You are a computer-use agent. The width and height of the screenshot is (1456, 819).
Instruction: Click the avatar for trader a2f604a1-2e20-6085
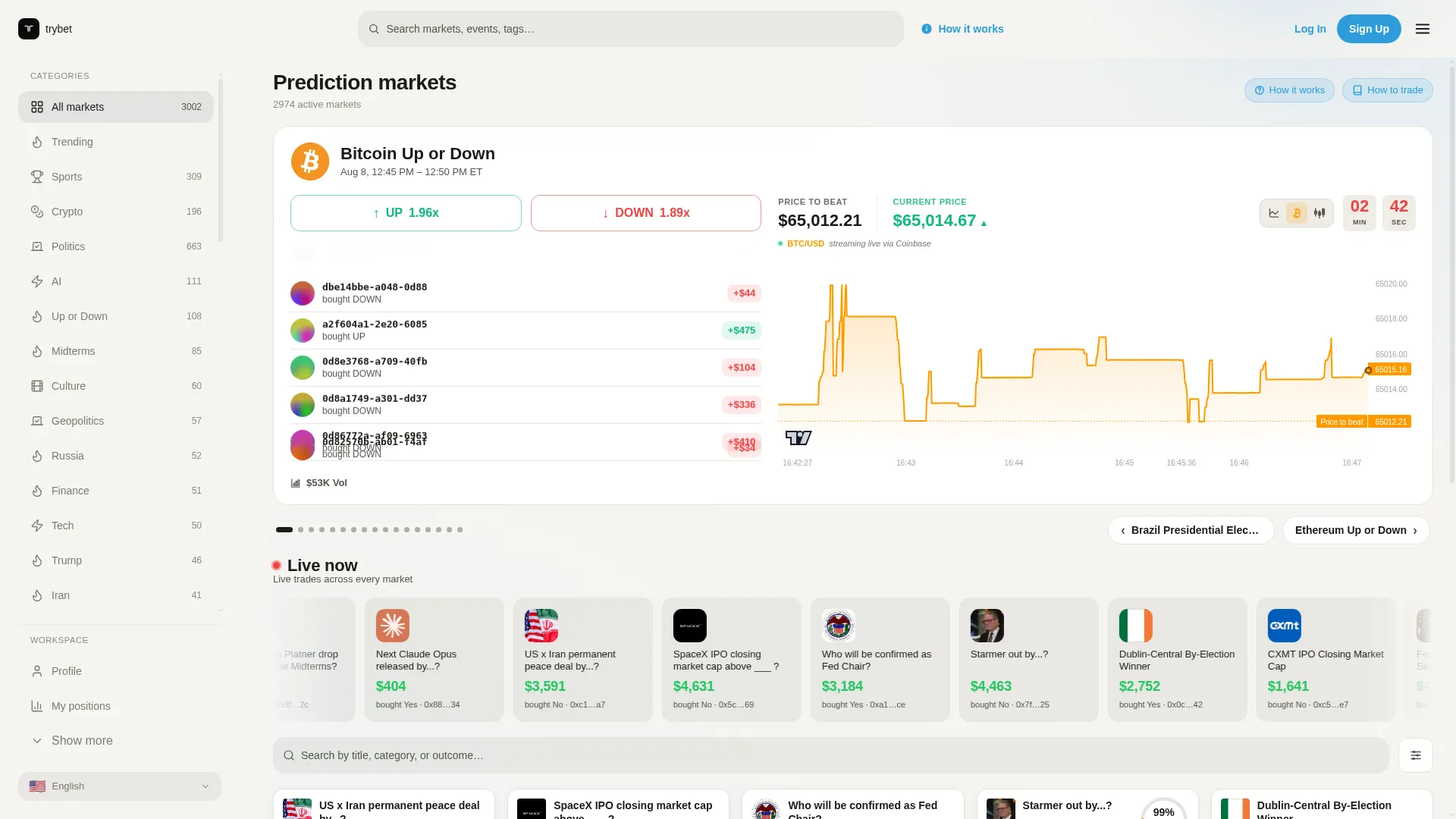point(303,331)
